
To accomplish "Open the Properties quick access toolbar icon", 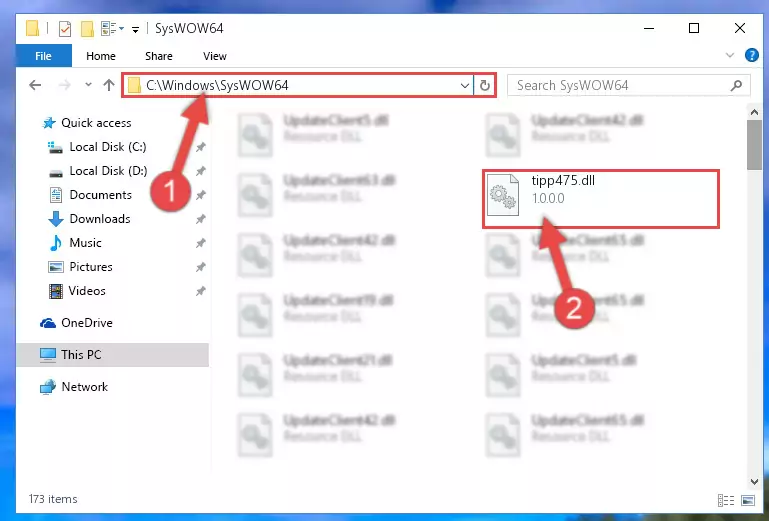I will coord(65,28).
